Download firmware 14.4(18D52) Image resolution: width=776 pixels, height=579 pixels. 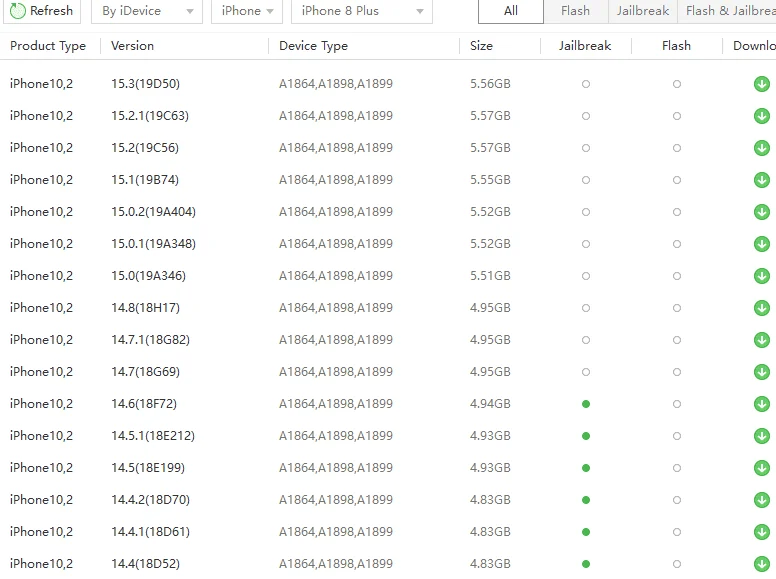pyautogui.click(x=762, y=564)
